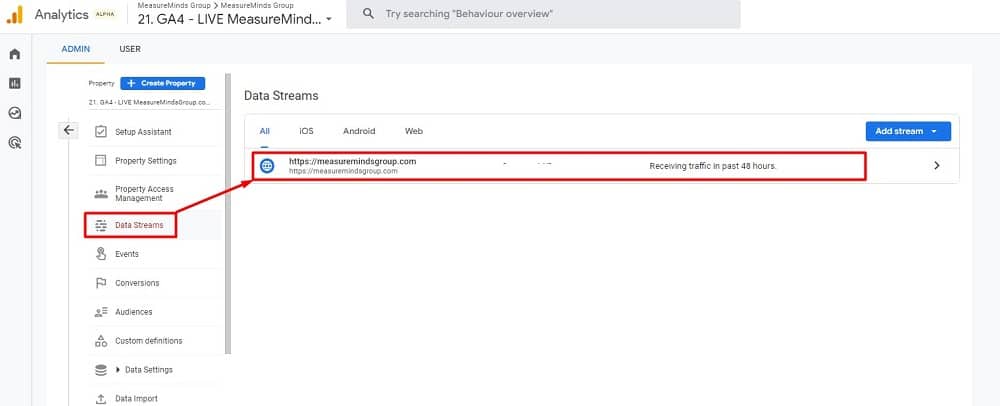Switch to the USER tab
The width and height of the screenshot is (1000, 406).
(130, 48)
